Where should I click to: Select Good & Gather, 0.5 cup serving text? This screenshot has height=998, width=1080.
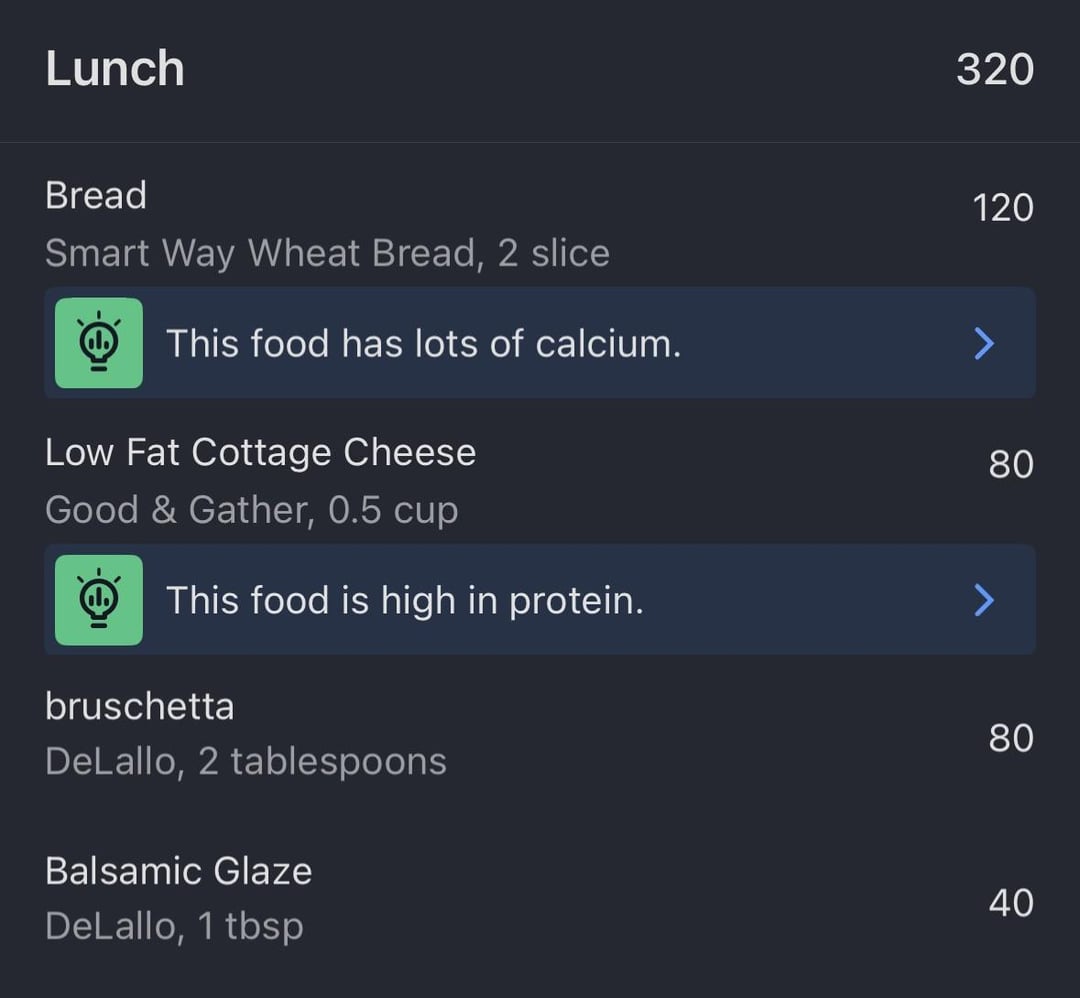tap(251, 510)
